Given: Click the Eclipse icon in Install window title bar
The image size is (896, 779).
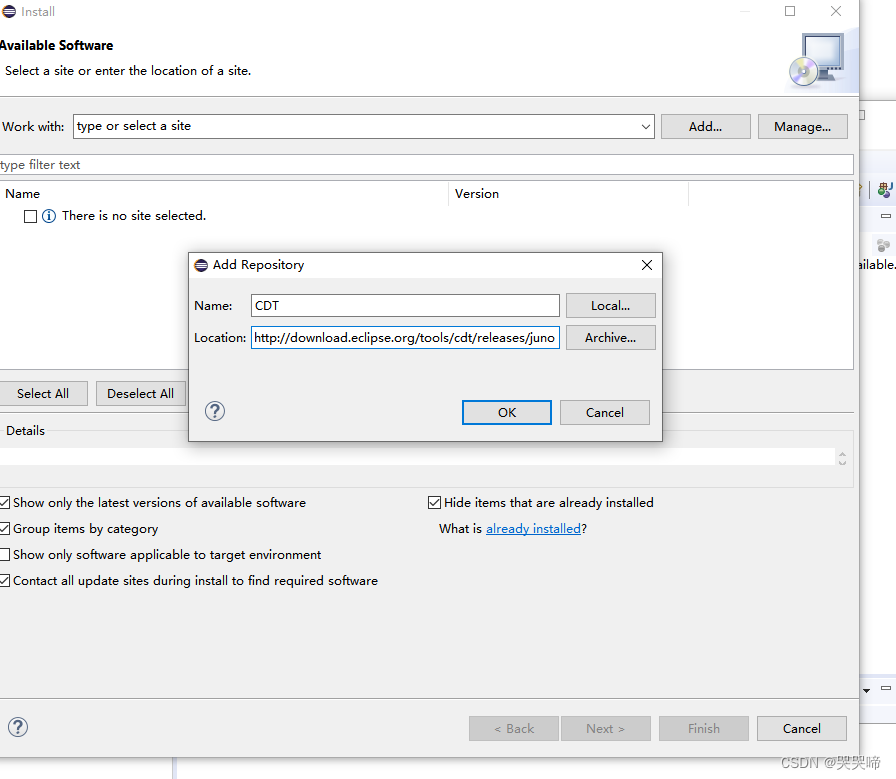Looking at the screenshot, I should coord(9,11).
